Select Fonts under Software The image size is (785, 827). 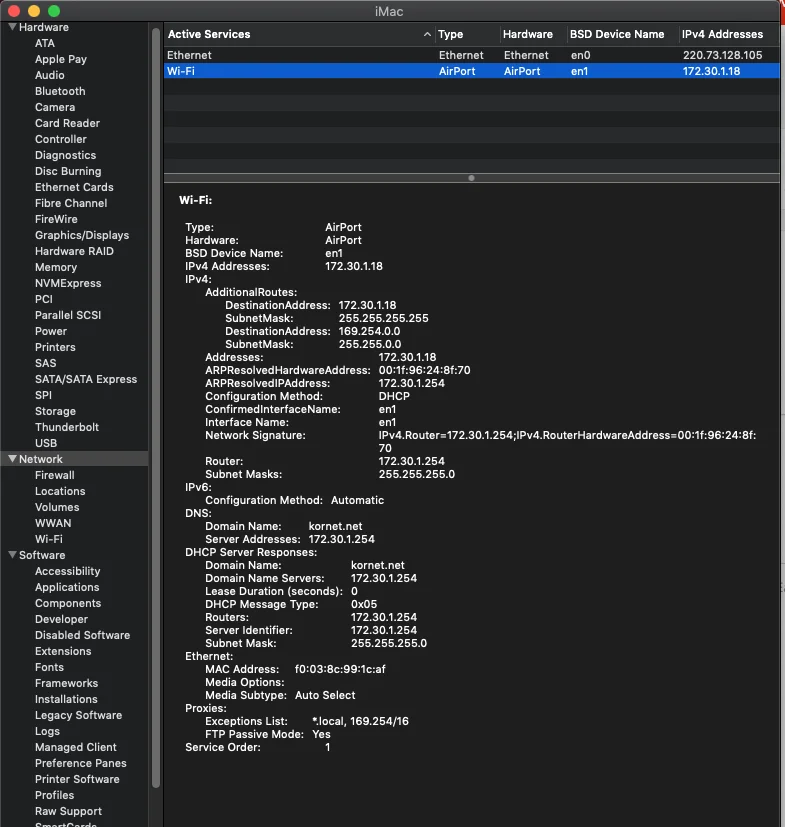[x=49, y=667]
